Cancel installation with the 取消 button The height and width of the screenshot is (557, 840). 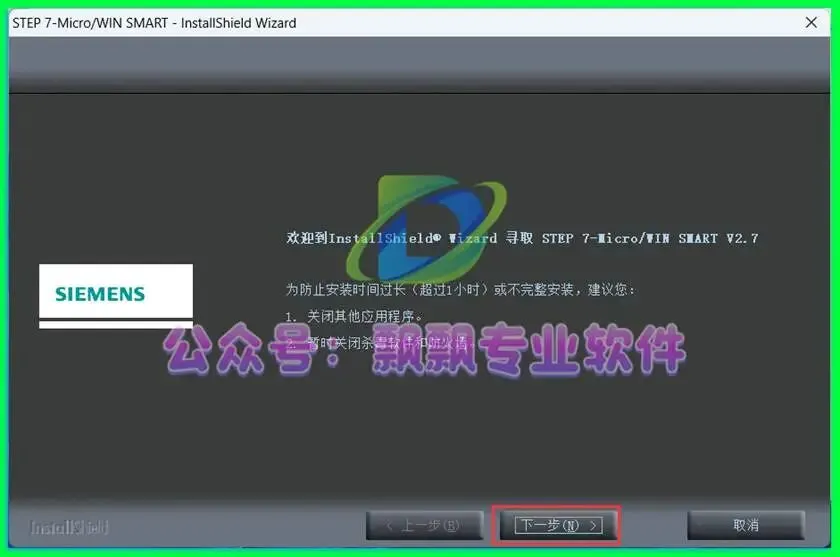click(x=746, y=525)
